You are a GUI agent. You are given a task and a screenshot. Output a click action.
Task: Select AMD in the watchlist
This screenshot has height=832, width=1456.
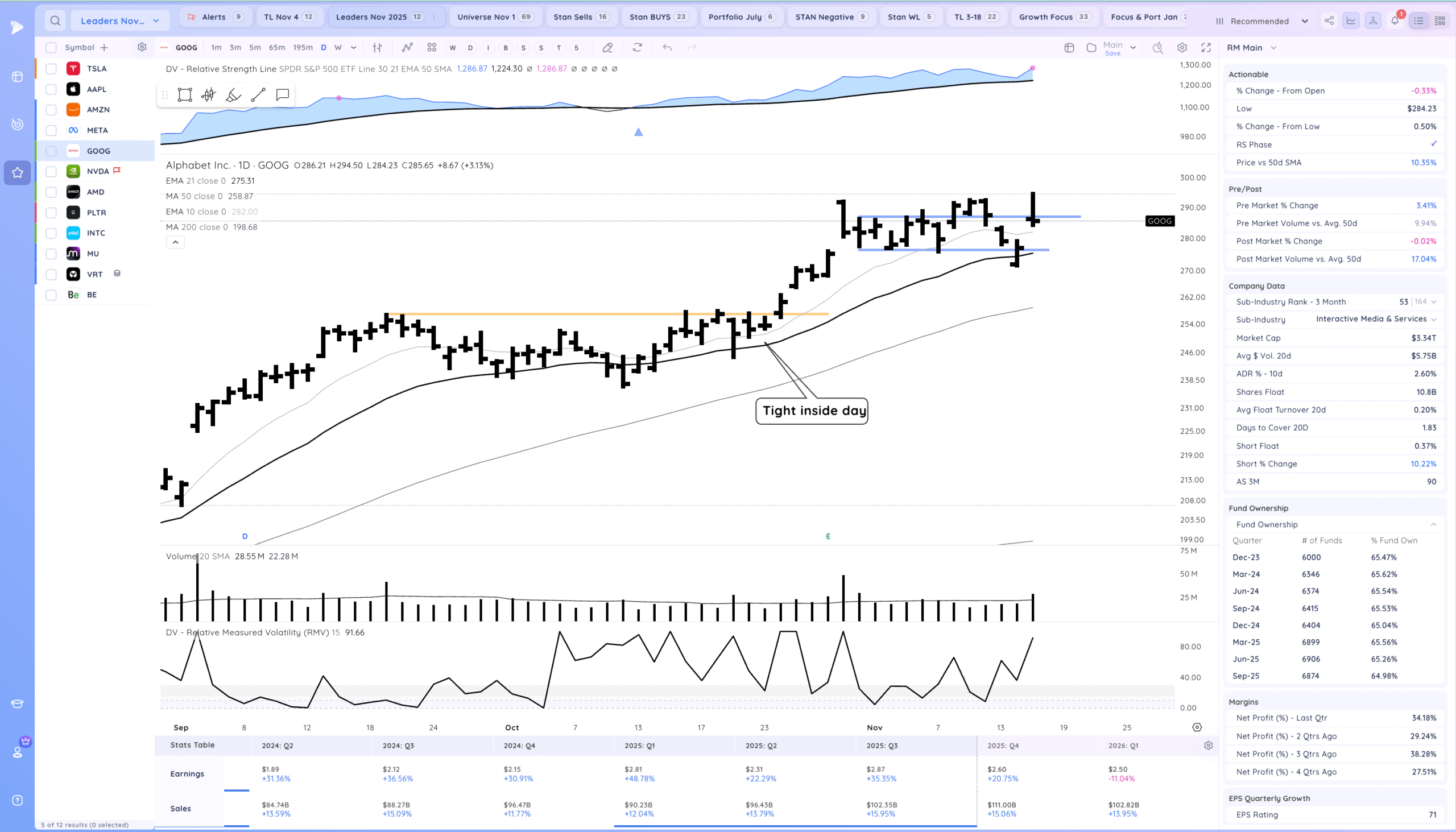pyautogui.click(x=96, y=192)
